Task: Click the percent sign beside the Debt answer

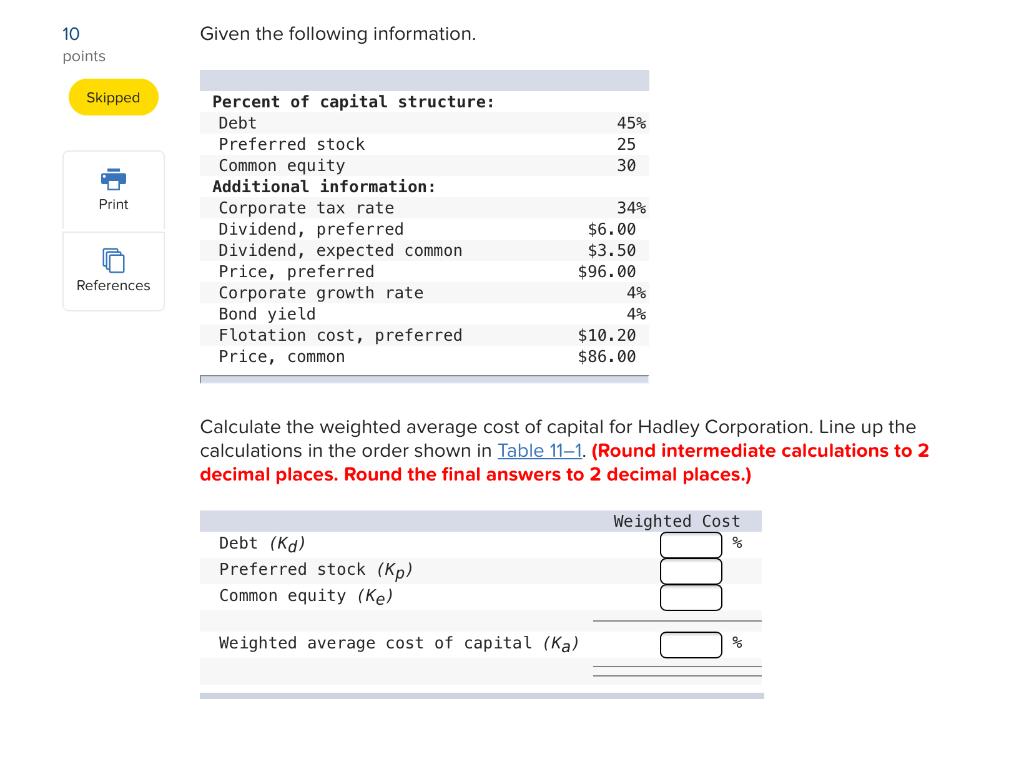Action: pyautogui.click(x=736, y=543)
